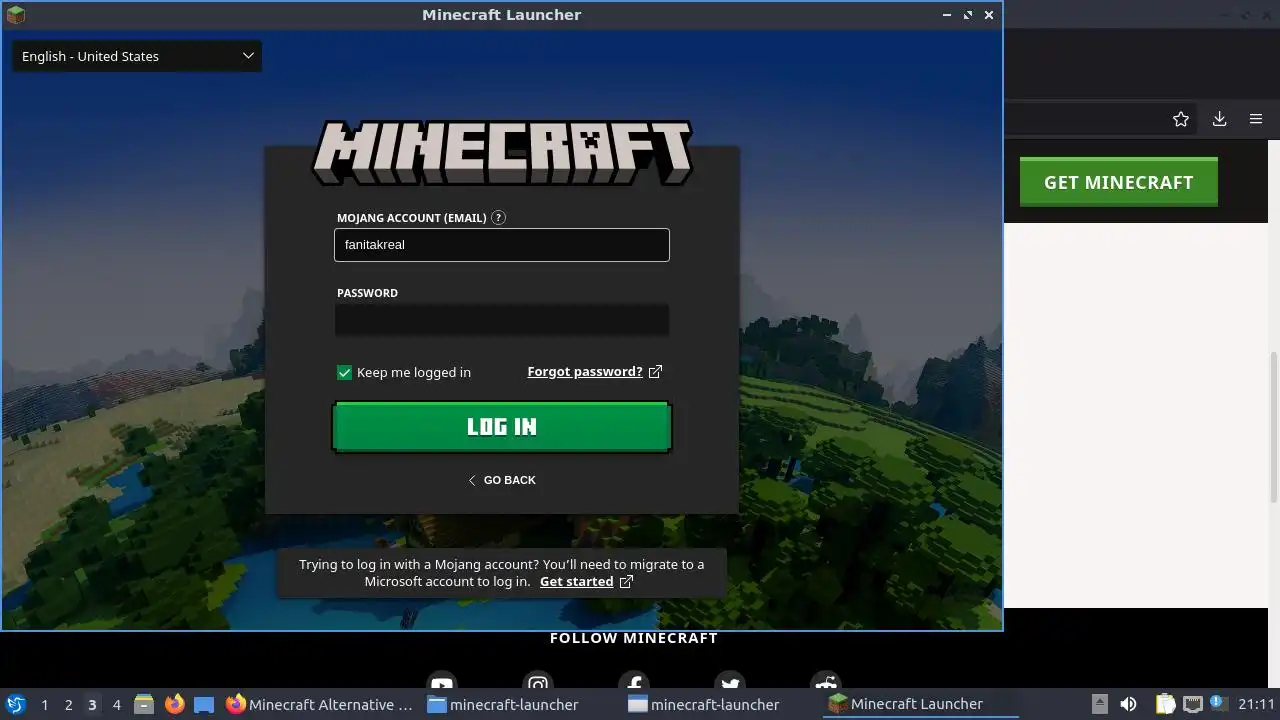This screenshot has height=720, width=1280.
Task: Maximize the Minecraft Launcher window
Action: [968, 15]
